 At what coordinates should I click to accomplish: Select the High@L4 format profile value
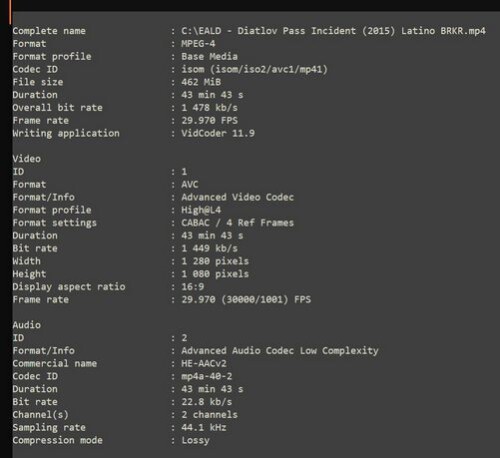pos(201,210)
